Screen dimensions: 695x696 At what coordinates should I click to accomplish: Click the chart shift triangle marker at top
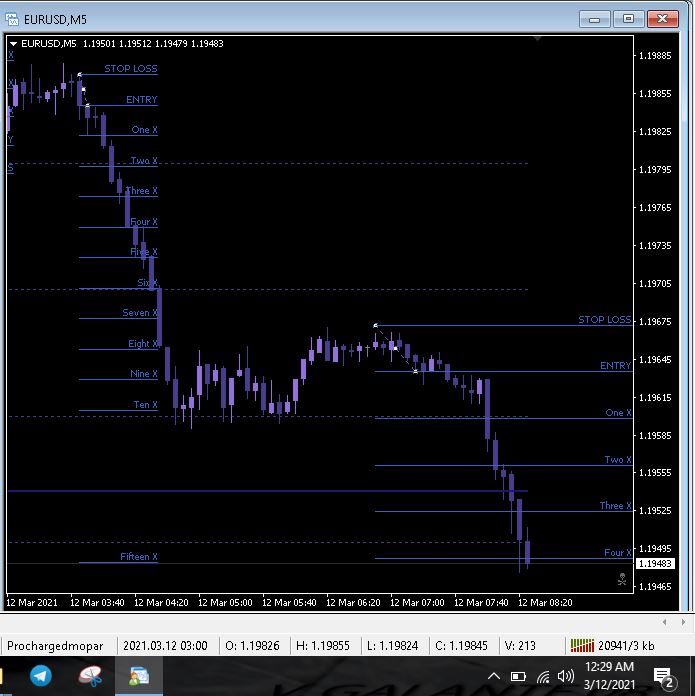tap(537, 39)
